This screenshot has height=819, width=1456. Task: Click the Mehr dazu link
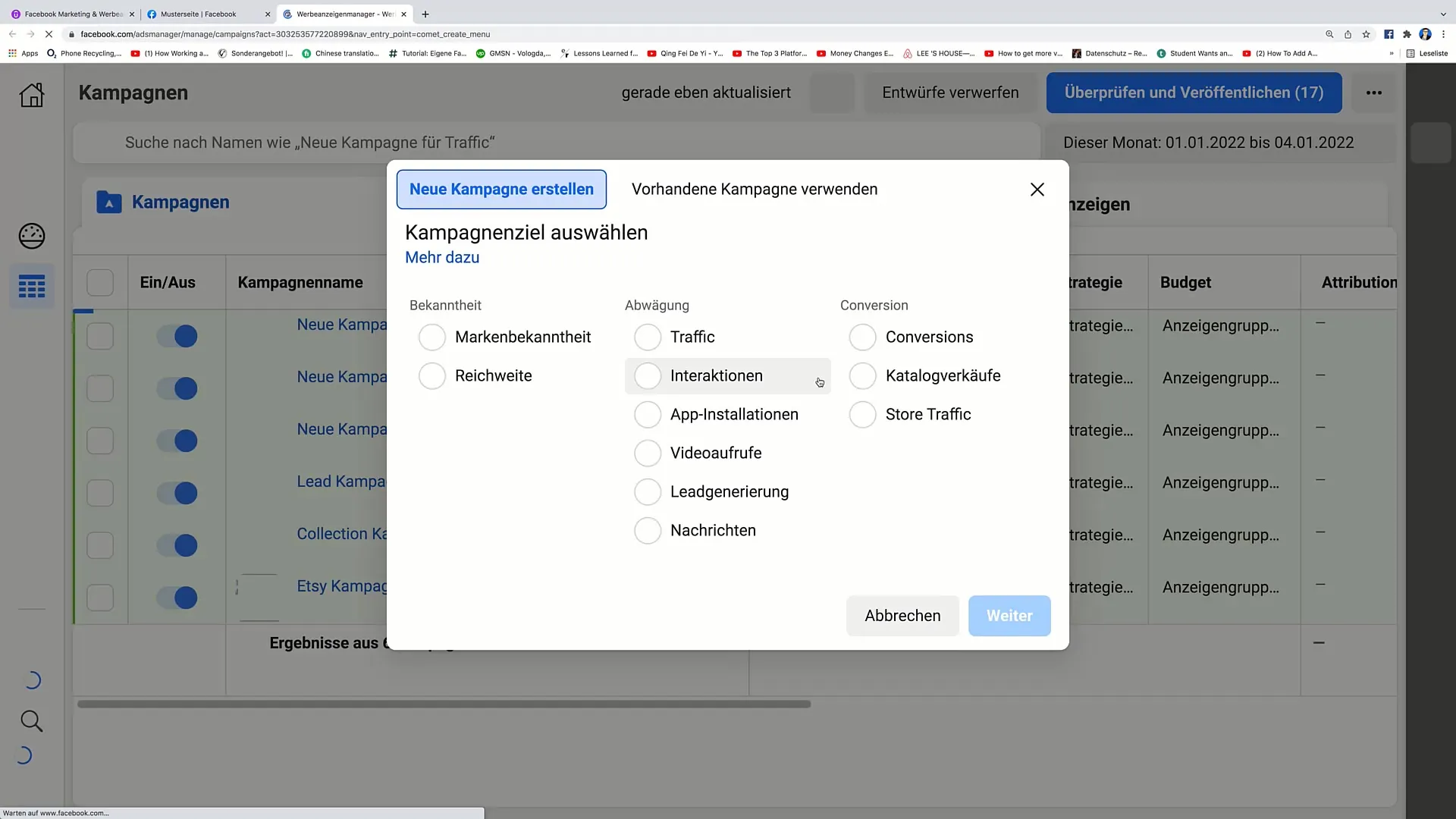pos(442,257)
